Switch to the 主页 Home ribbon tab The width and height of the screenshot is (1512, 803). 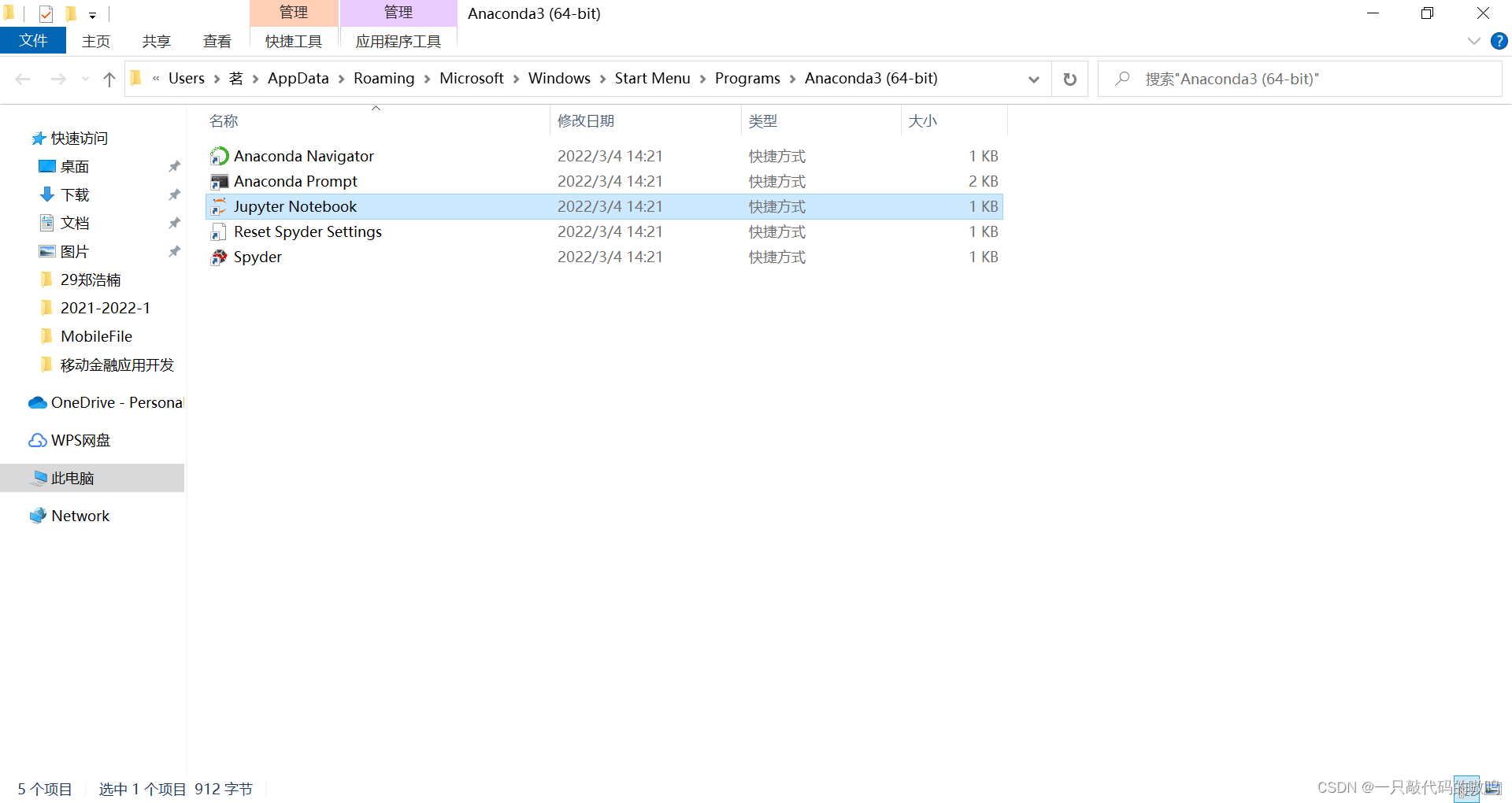(96, 41)
